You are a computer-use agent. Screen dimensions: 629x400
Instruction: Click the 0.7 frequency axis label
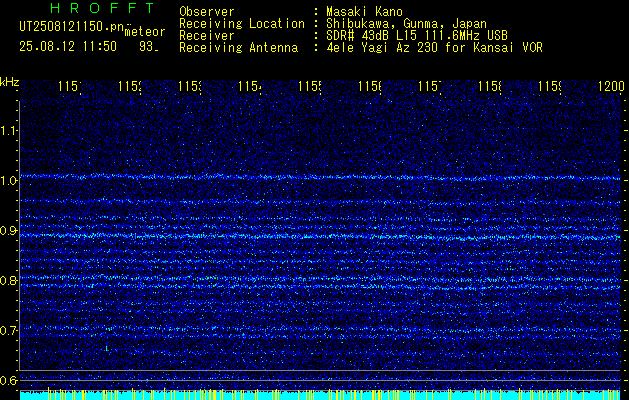click(x=8, y=331)
